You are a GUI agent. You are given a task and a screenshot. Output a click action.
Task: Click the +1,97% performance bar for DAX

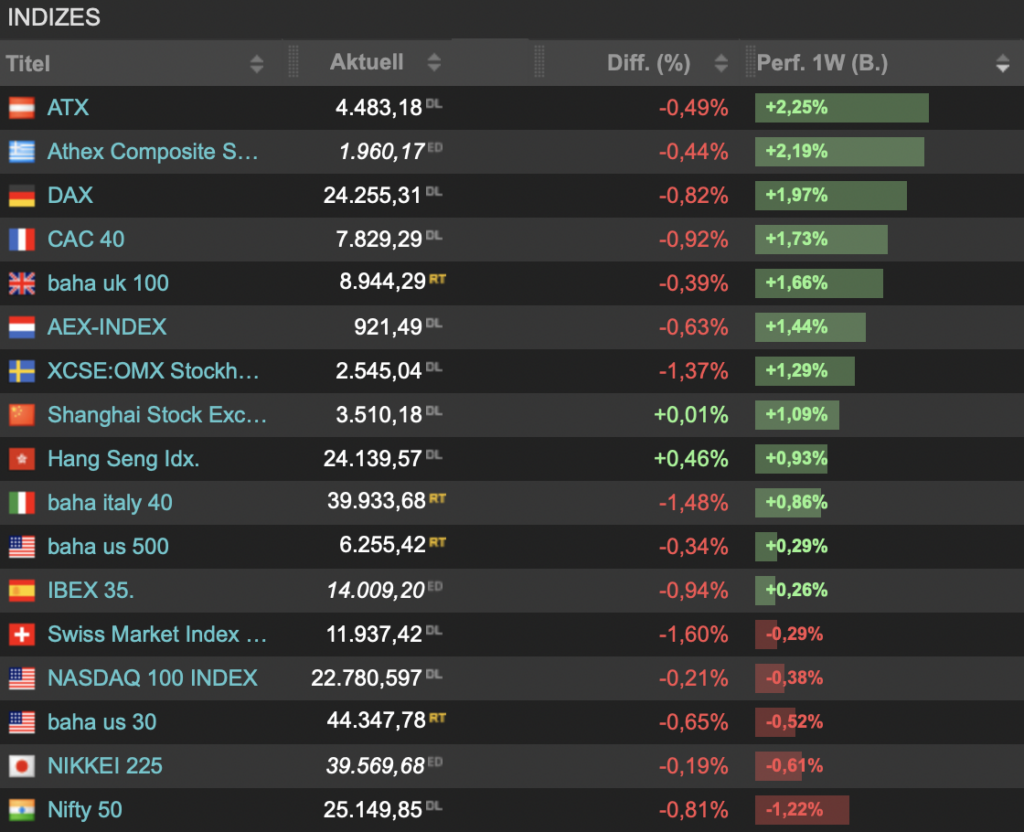pyautogui.click(x=831, y=195)
